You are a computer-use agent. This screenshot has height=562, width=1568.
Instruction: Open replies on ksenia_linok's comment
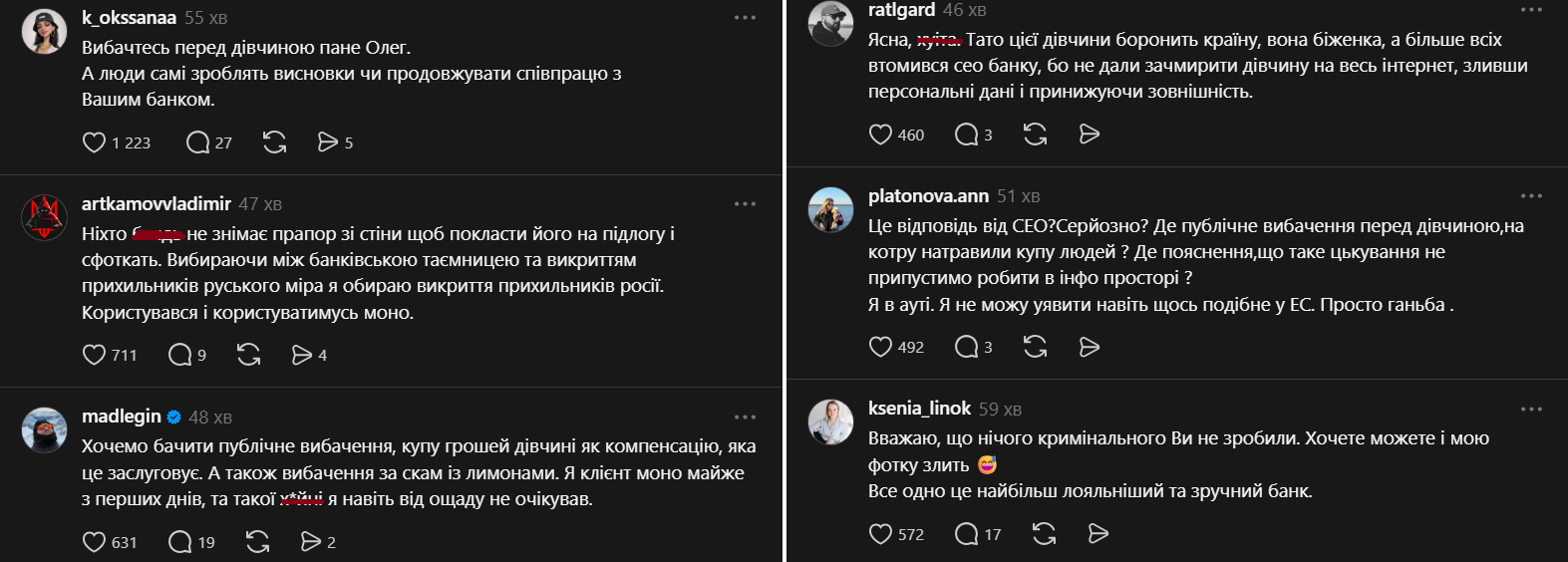966,534
